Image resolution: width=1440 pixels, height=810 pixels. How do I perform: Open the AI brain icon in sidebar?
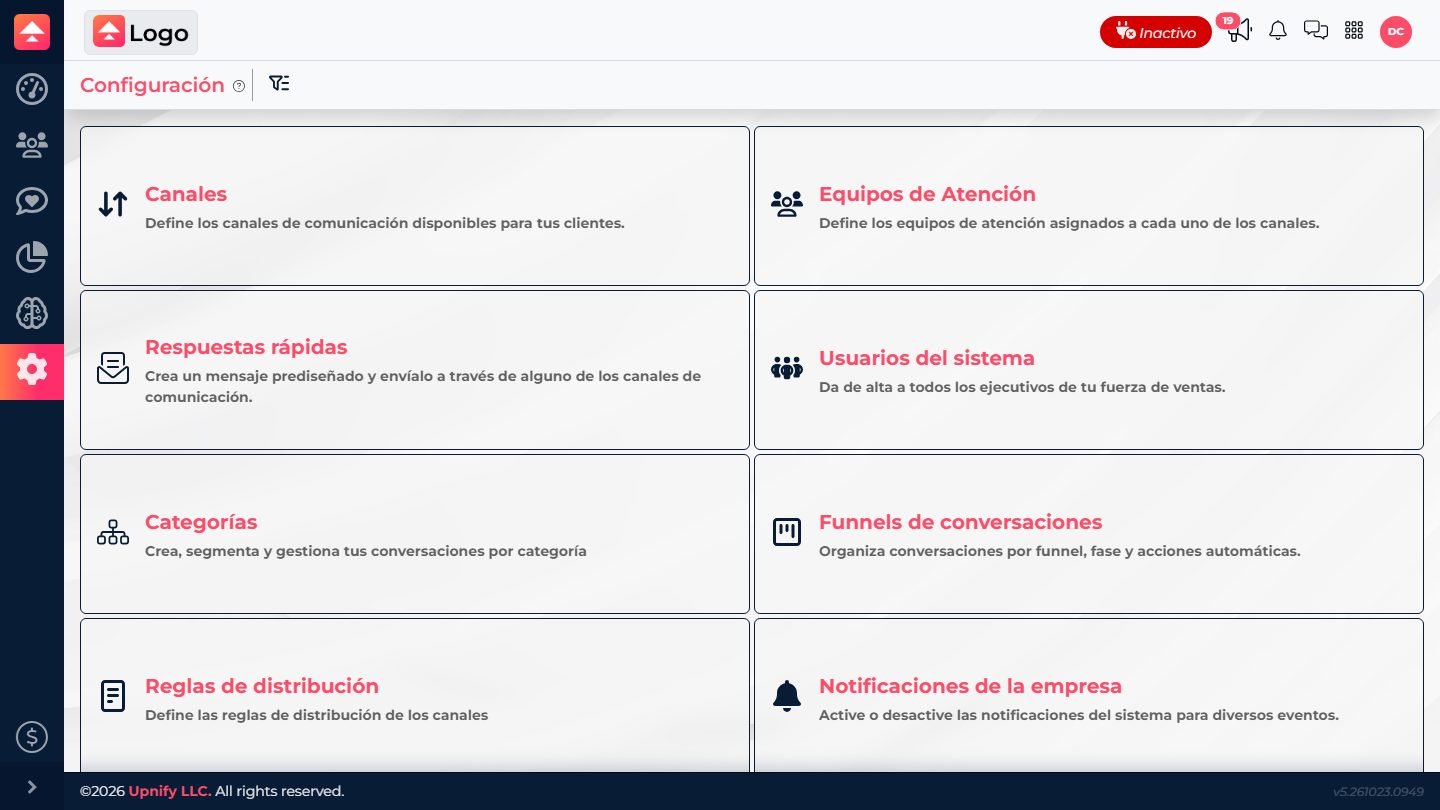pos(32,313)
